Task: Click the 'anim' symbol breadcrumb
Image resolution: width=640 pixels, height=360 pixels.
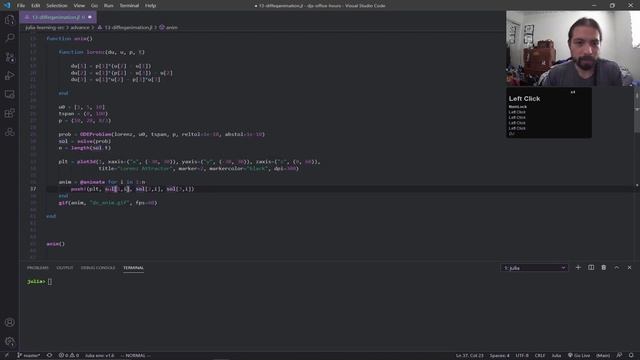Action: [x=169, y=27]
